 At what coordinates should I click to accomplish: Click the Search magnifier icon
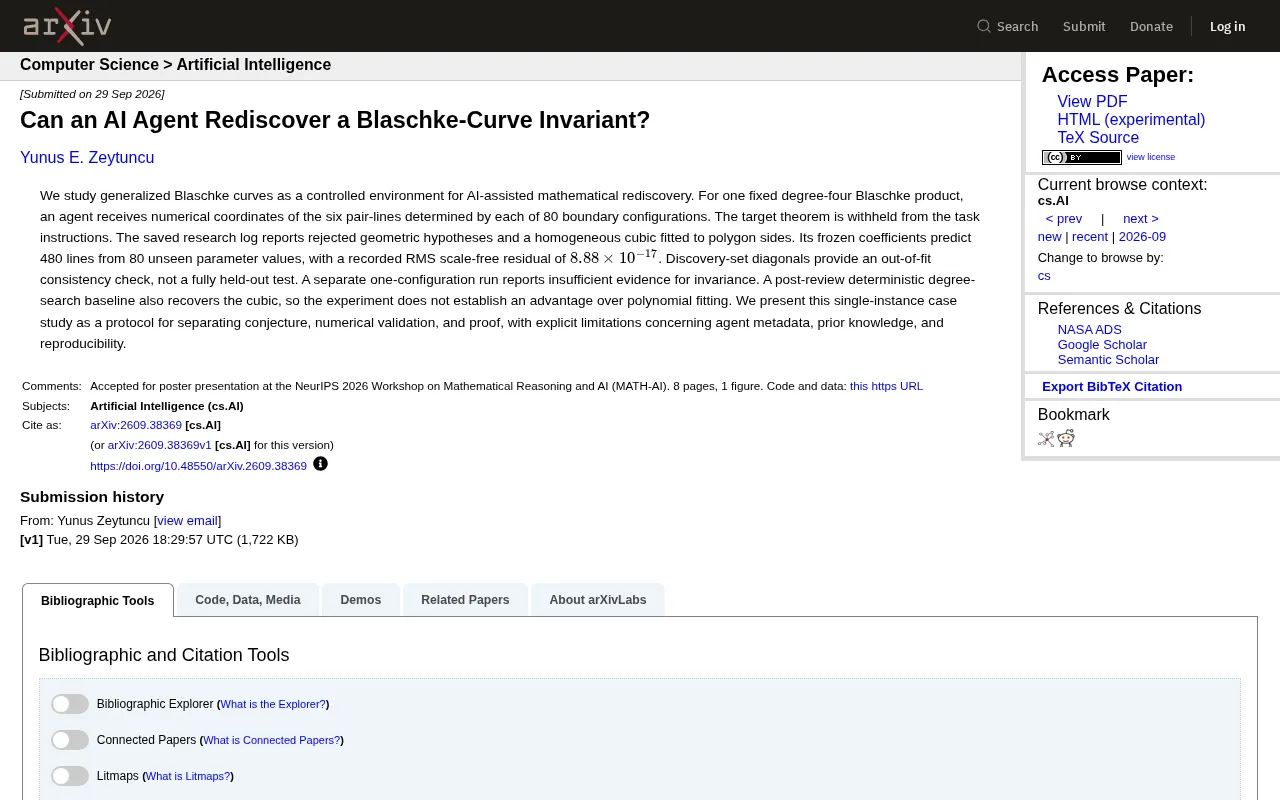coord(984,26)
